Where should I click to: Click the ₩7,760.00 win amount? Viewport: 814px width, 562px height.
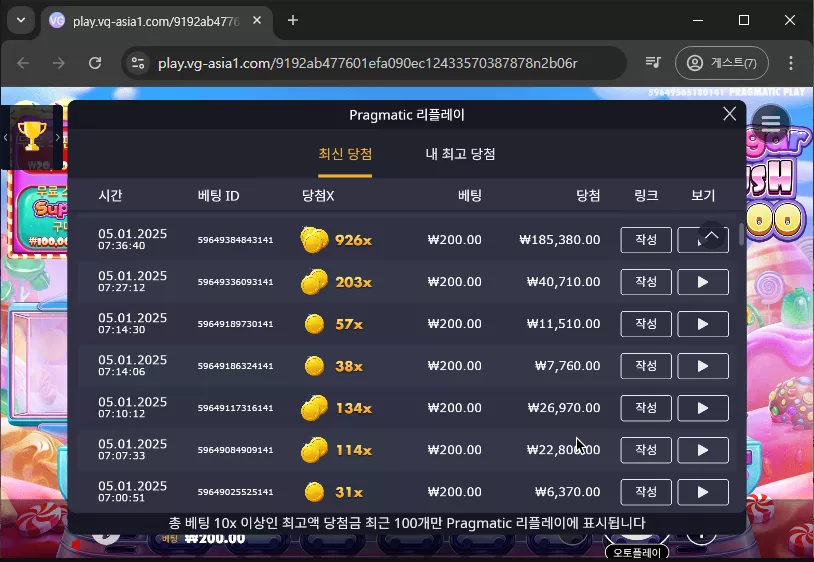pos(567,366)
